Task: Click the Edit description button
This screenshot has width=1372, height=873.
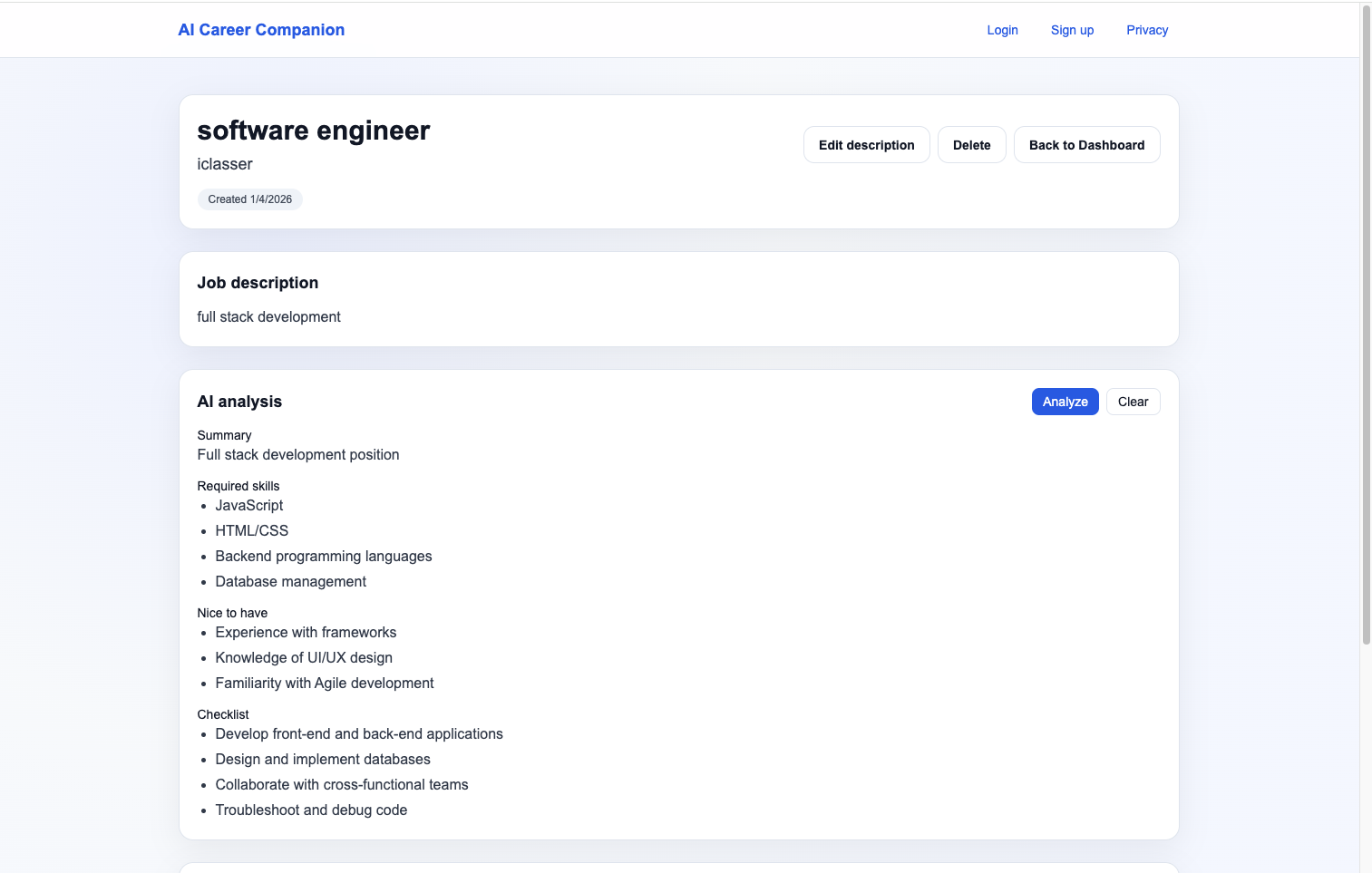Action: 866,144
